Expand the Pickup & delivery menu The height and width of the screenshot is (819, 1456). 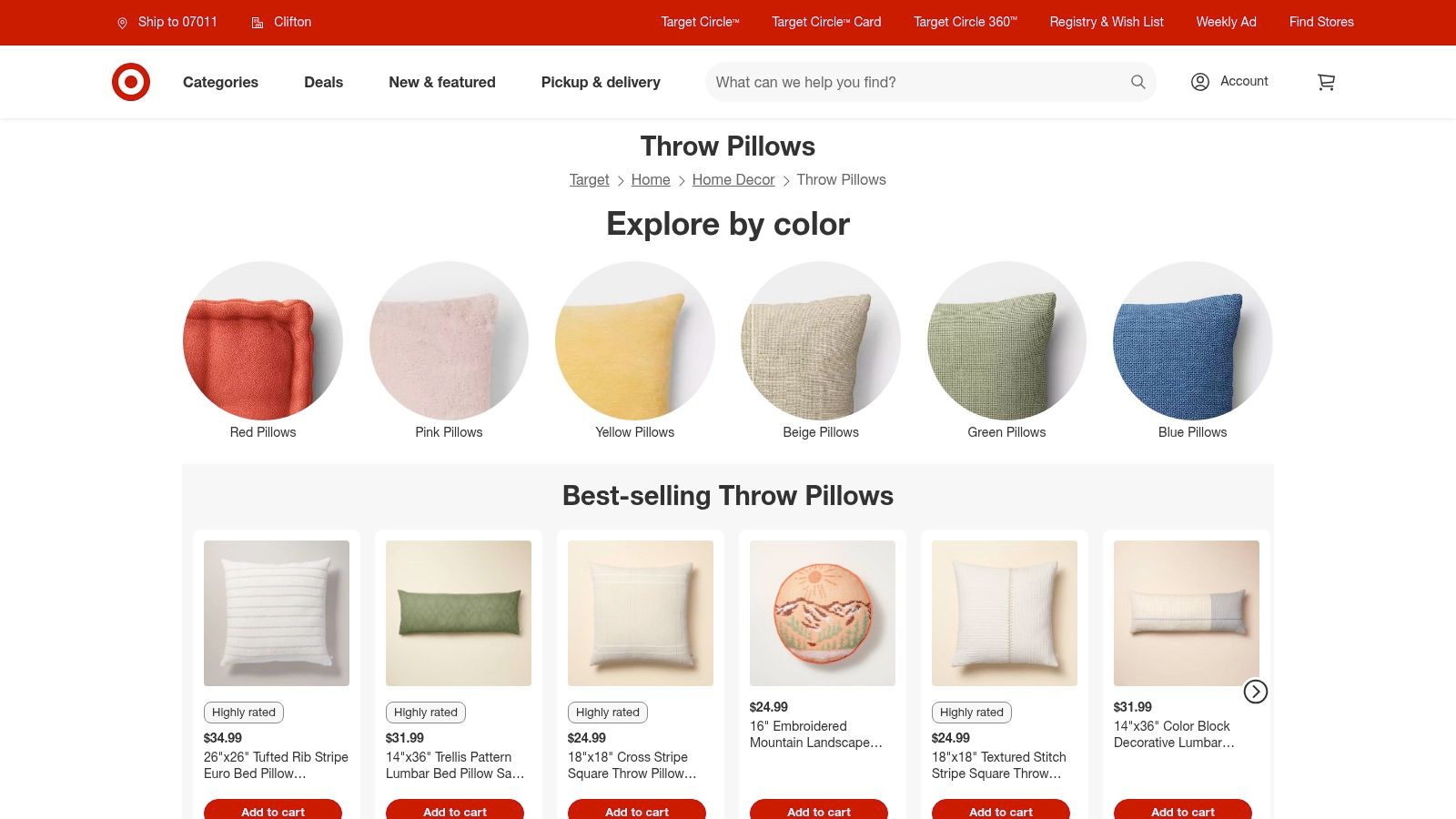click(x=601, y=82)
